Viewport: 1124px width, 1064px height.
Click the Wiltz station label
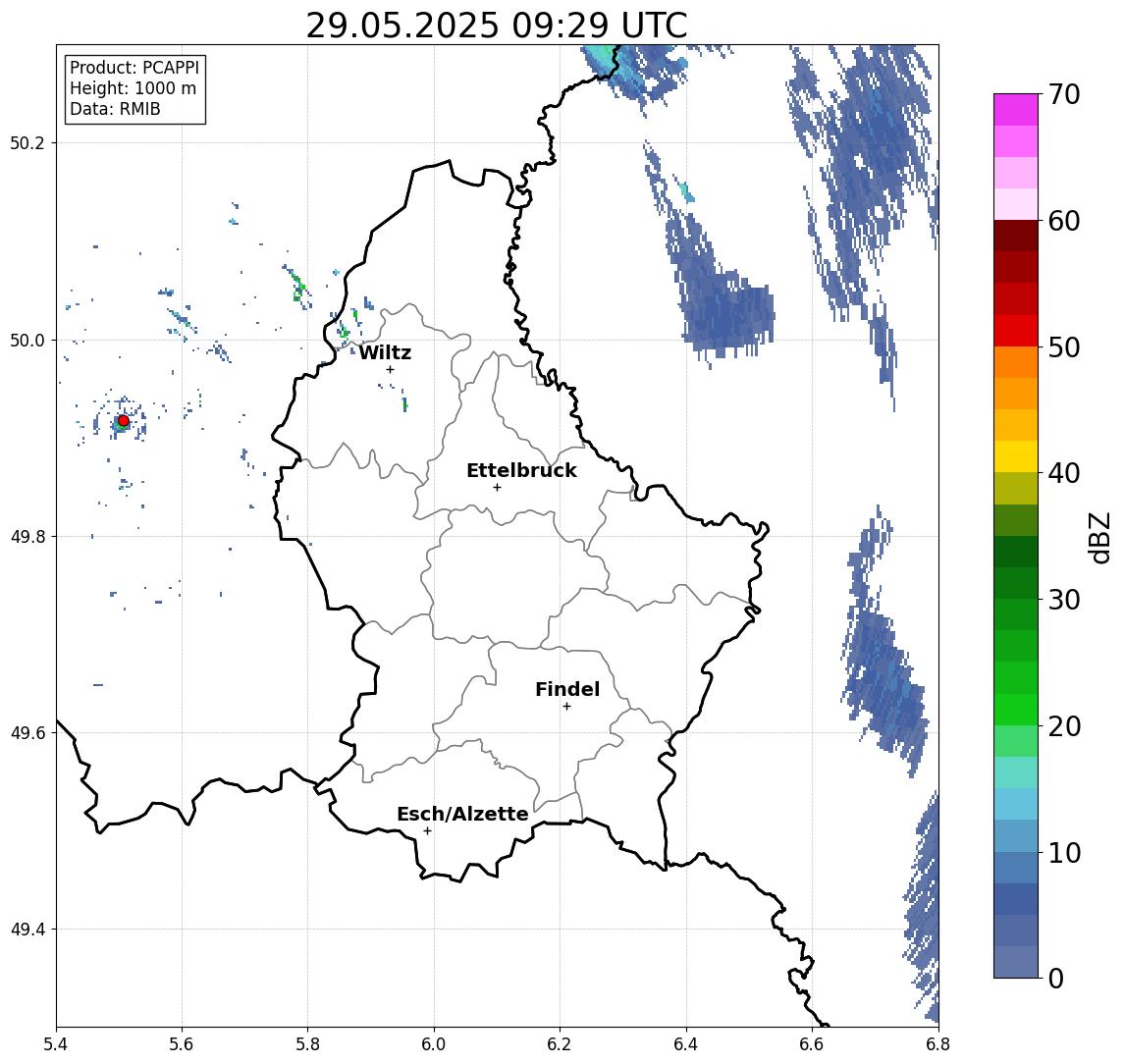point(385,352)
